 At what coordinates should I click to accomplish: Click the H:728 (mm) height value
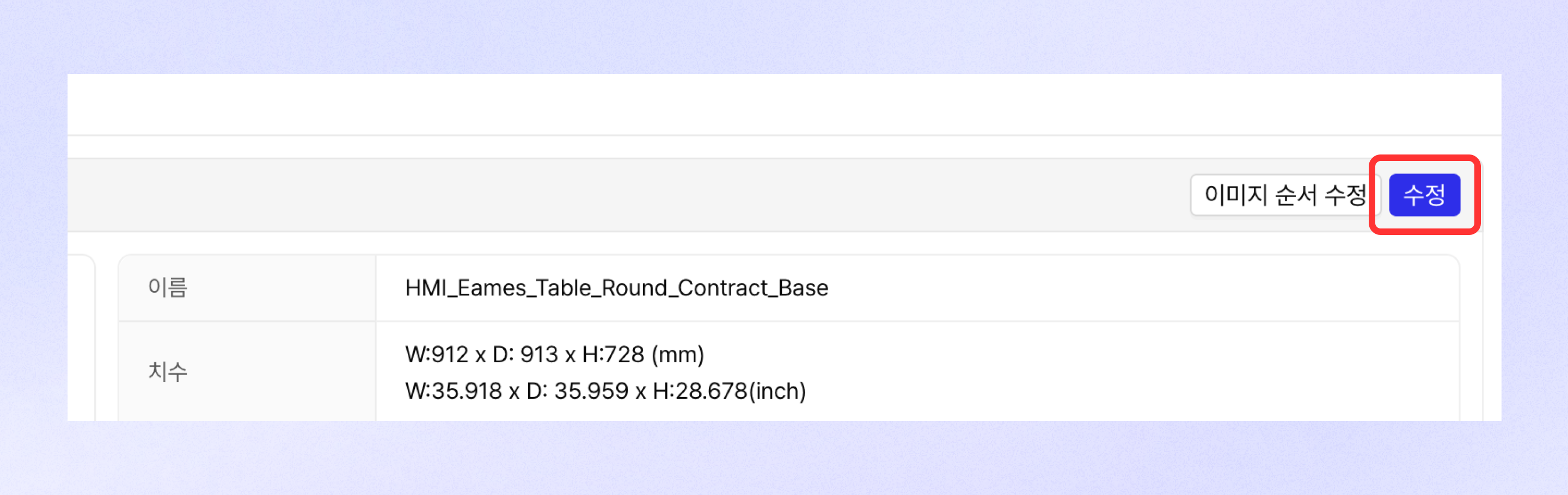(643, 354)
